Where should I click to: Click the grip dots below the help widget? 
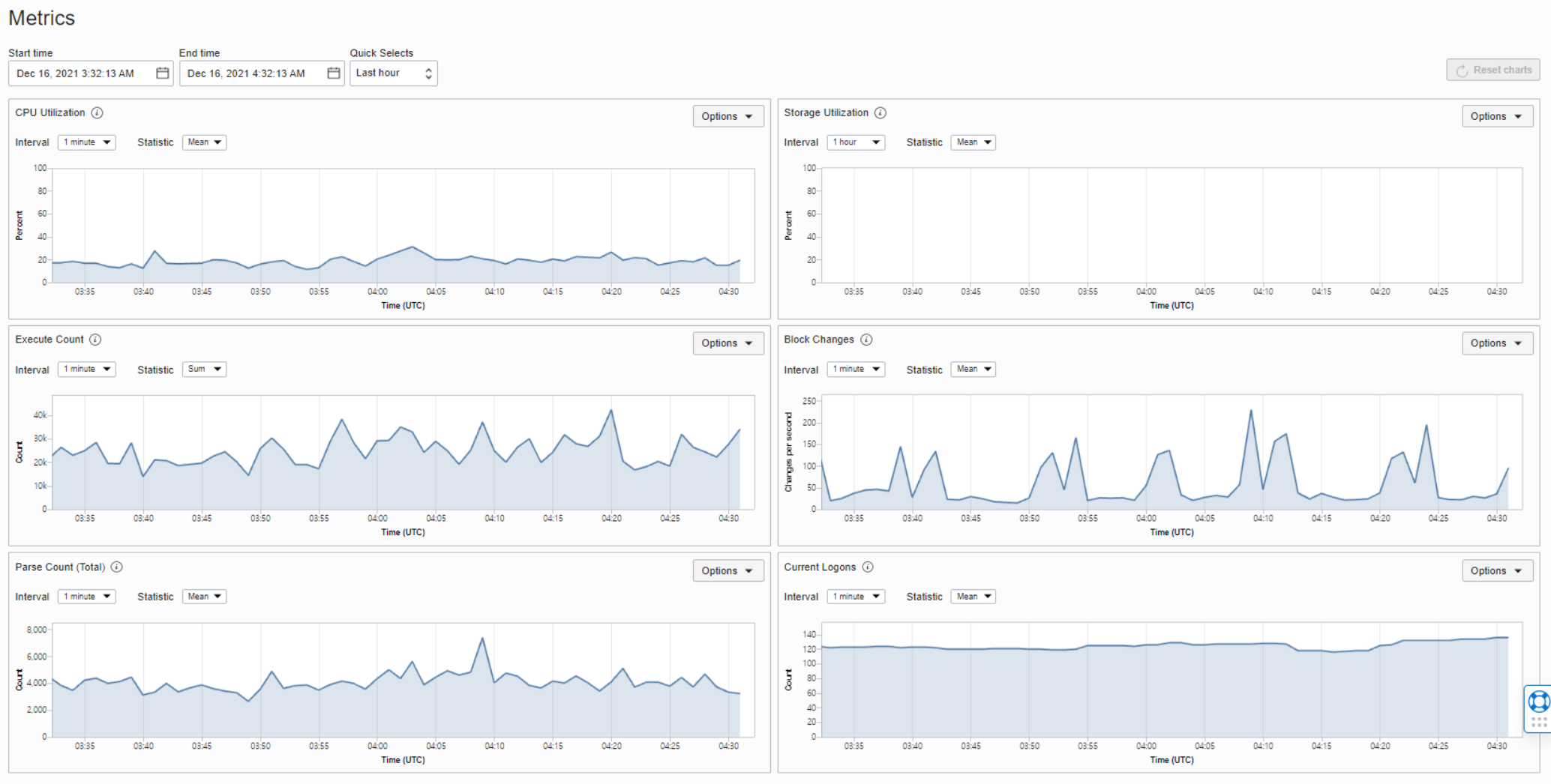[1539, 722]
